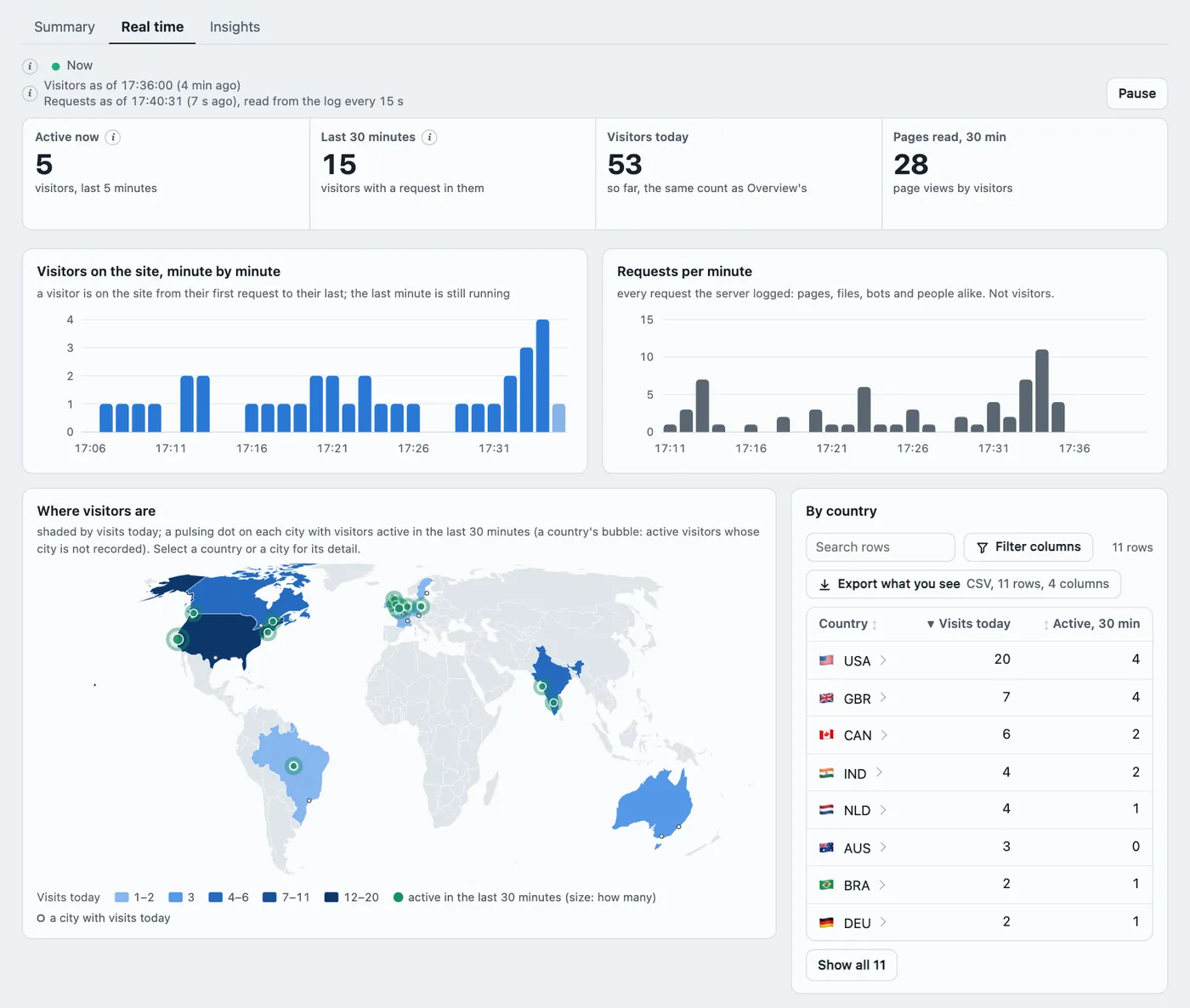
Task: Select the Real time tab
Action: (152, 27)
